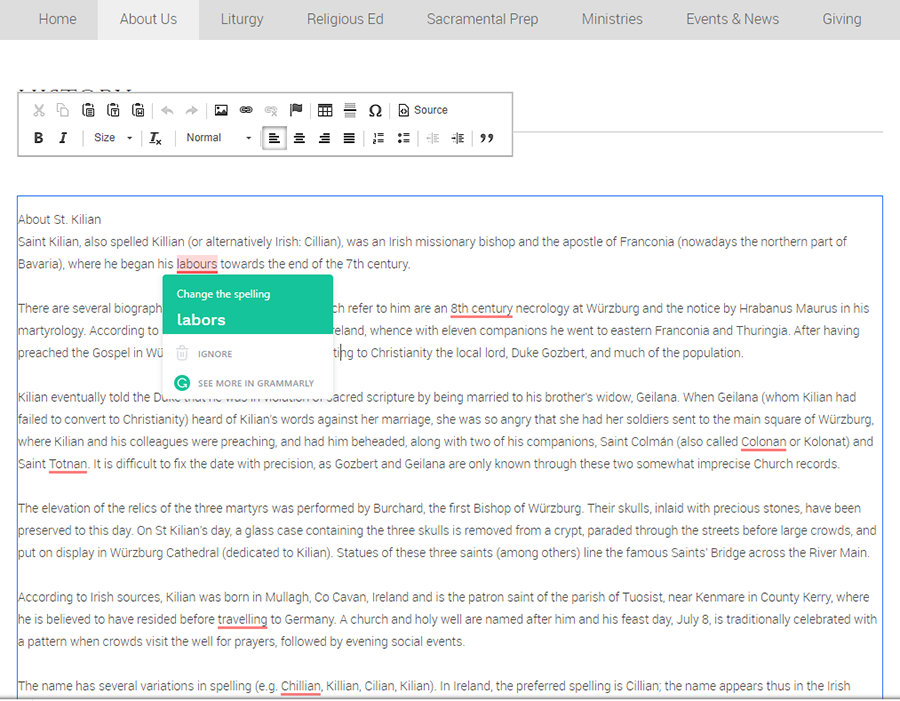Insert a special character
The width and height of the screenshot is (900, 701).
[375, 110]
